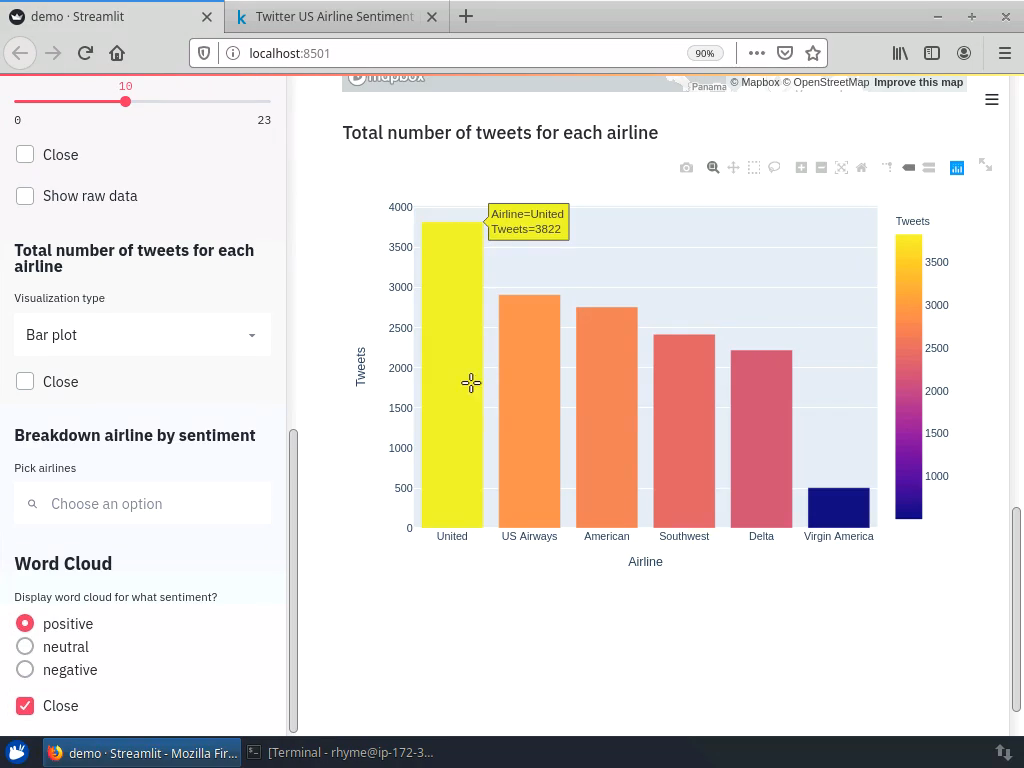The width and height of the screenshot is (1024, 768).
Task: Compare data on hover icon
Action: point(929,168)
